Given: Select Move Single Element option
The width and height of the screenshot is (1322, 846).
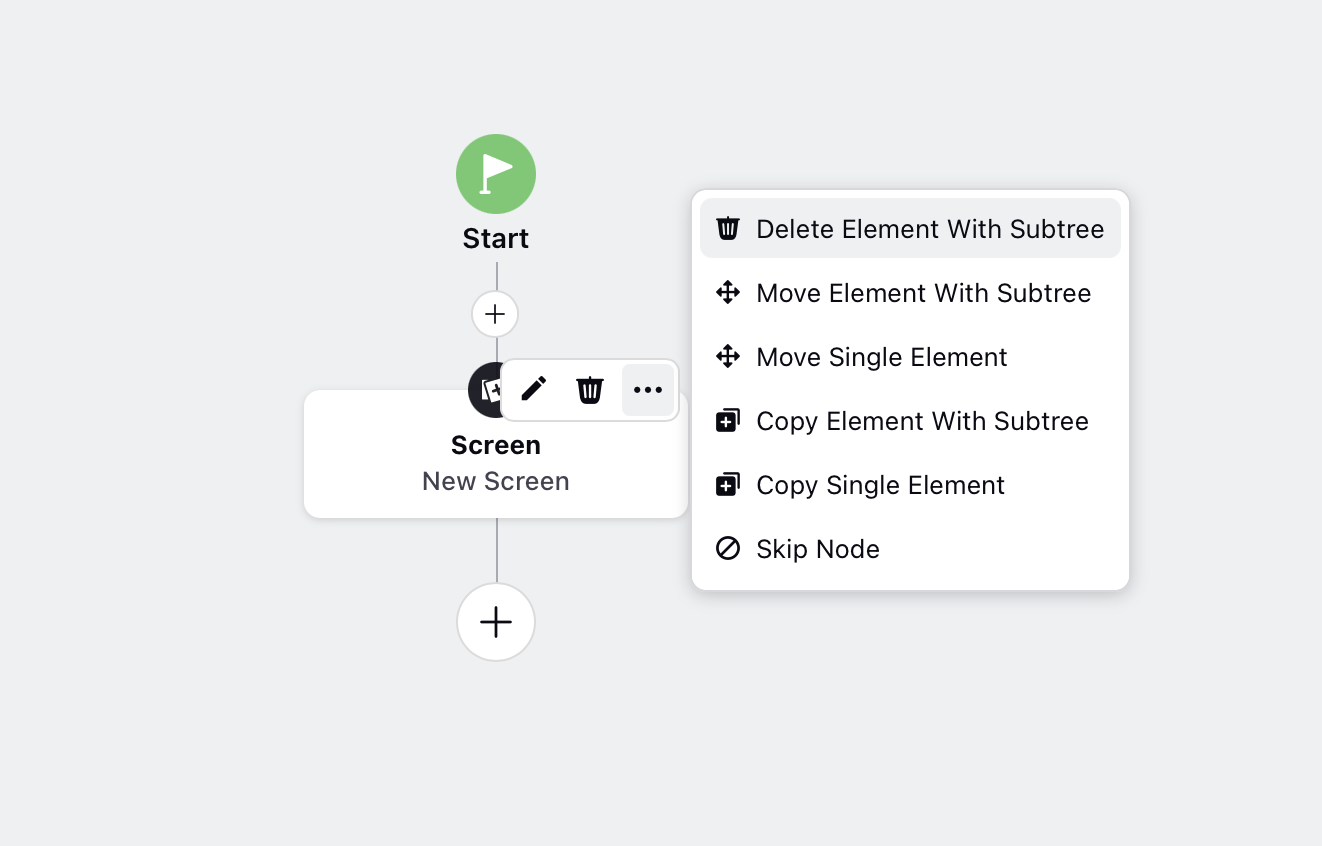Looking at the screenshot, I should coord(910,357).
